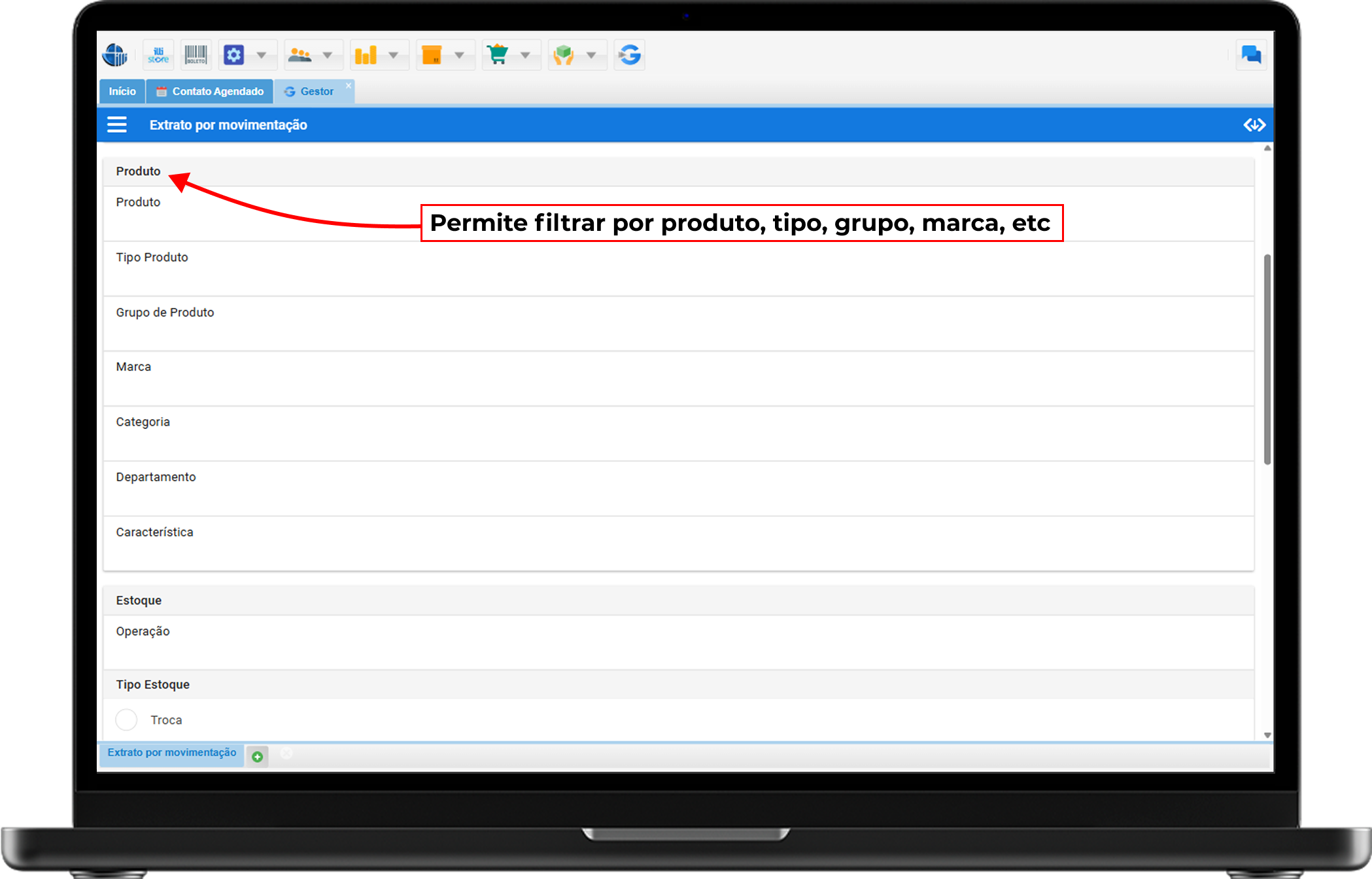1372x879 pixels.
Task: Expand dropdown arrow beside gear icon
Action: 262,55
